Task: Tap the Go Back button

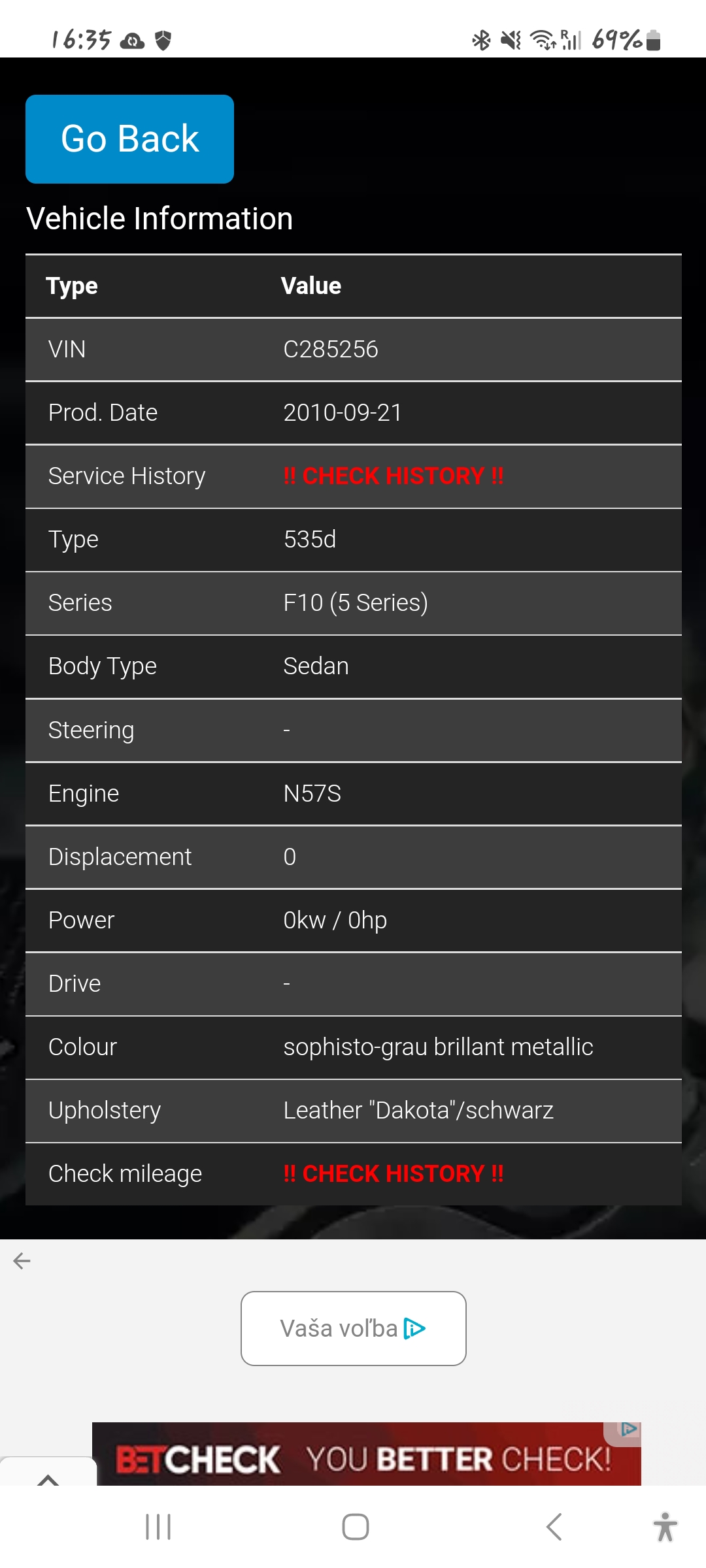Action: [129, 139]
